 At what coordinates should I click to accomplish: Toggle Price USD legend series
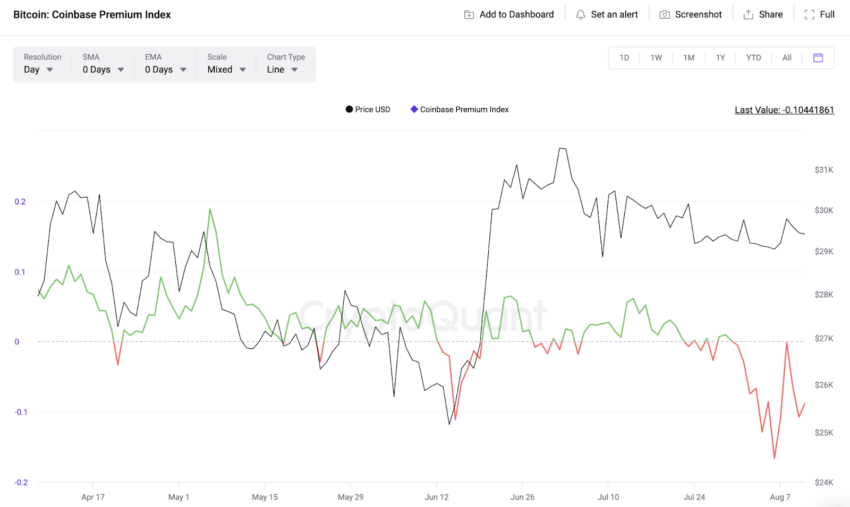coord(368,110)
